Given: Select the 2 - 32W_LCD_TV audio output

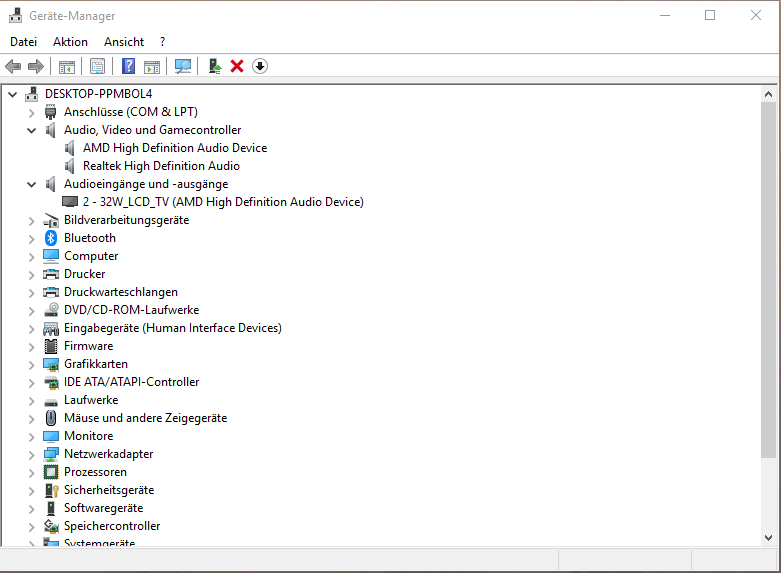Looking at the screenshot, I should click(223, 202).
